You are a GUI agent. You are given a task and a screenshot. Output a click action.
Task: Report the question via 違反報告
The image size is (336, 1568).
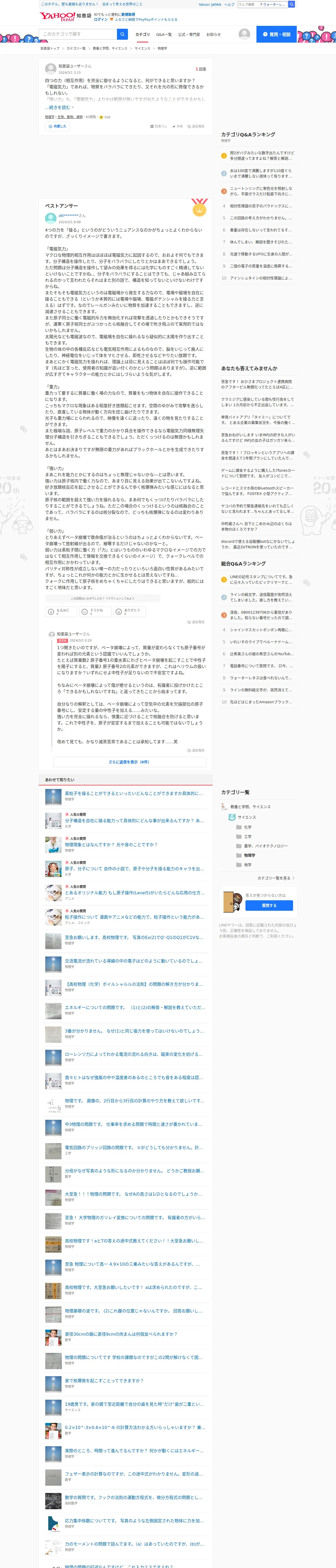pos(196,126)
